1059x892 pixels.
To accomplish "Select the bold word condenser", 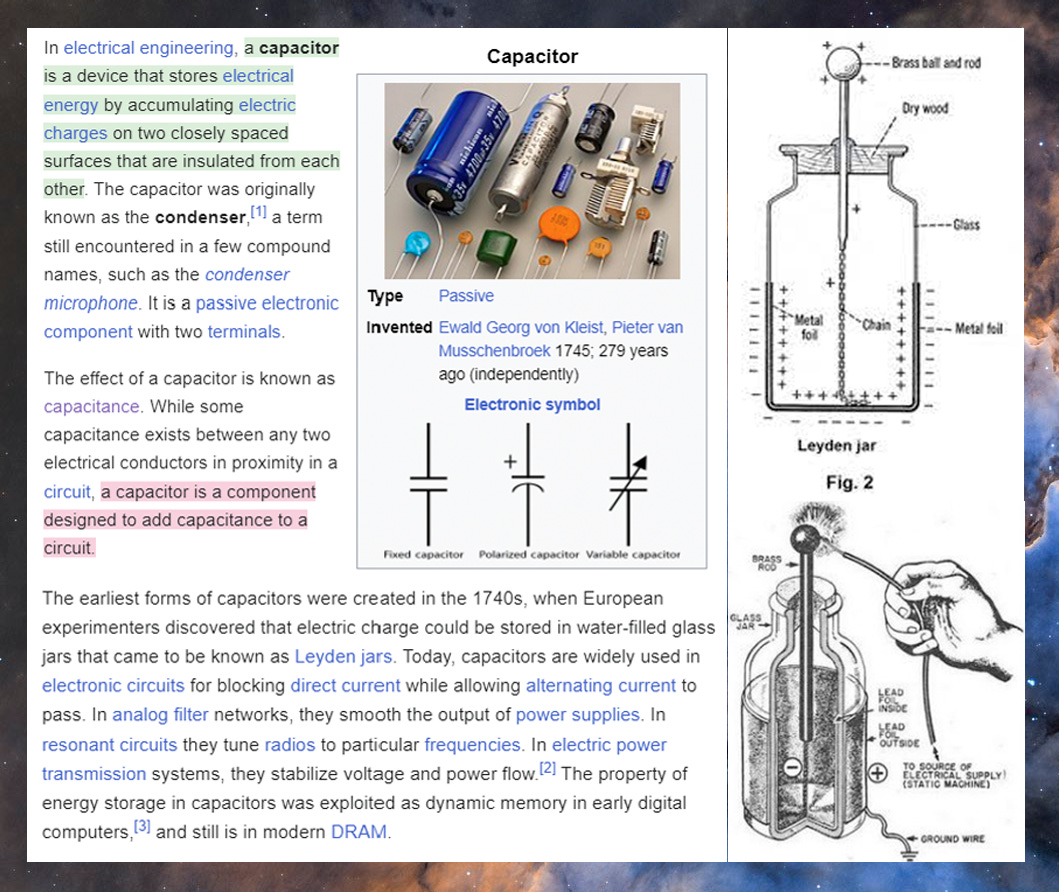I will point(201,217).
